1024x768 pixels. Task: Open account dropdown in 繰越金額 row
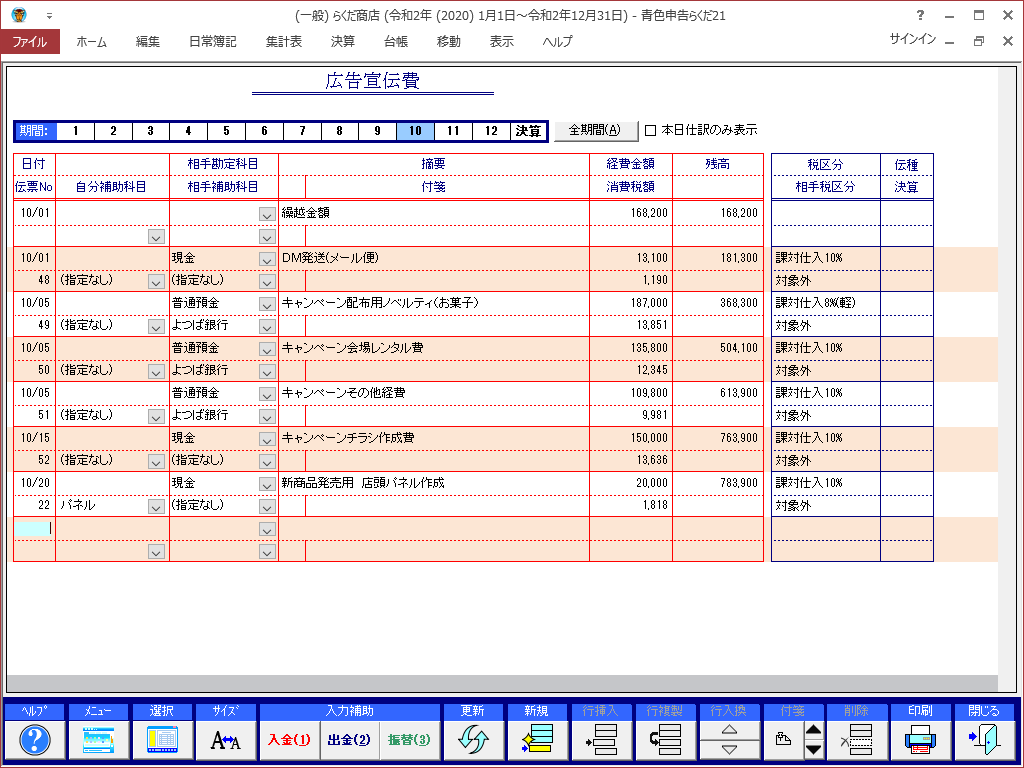tap(266, 214)
